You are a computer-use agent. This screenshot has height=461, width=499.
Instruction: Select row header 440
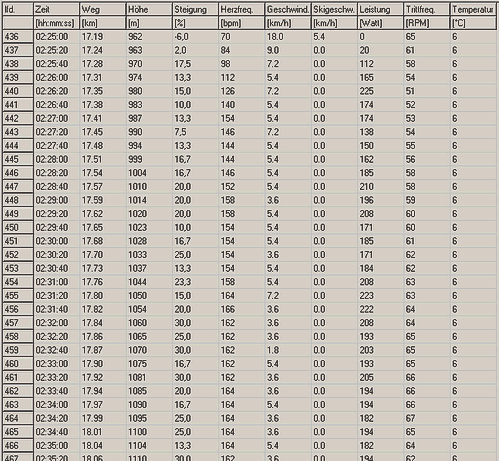click(18, 91)
